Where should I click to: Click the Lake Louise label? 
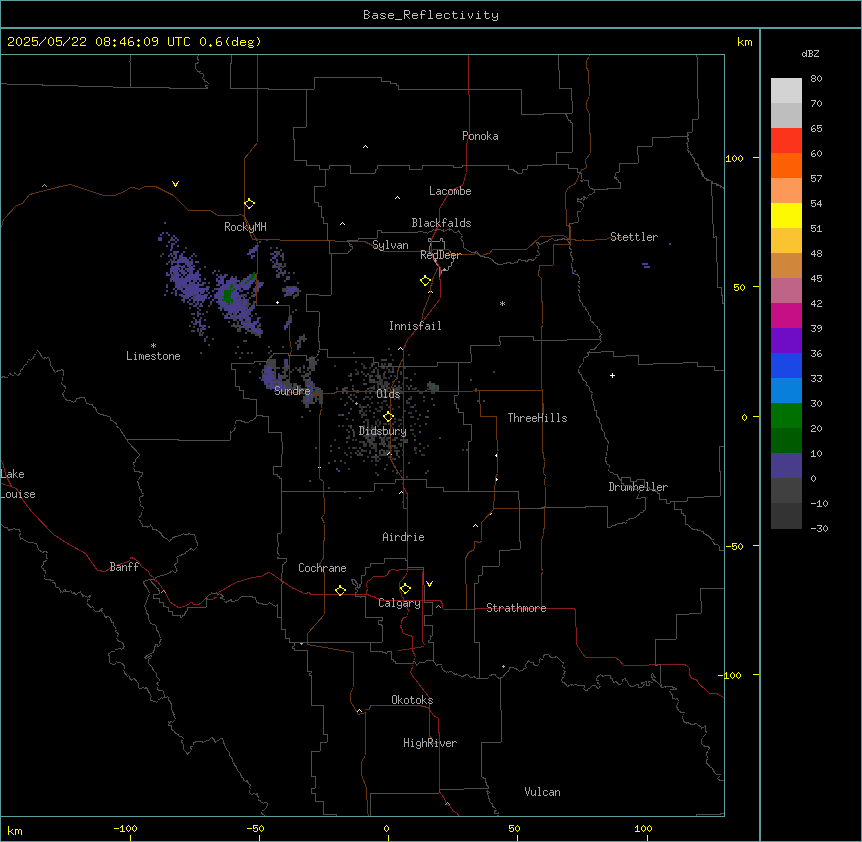tap(18, 484)
